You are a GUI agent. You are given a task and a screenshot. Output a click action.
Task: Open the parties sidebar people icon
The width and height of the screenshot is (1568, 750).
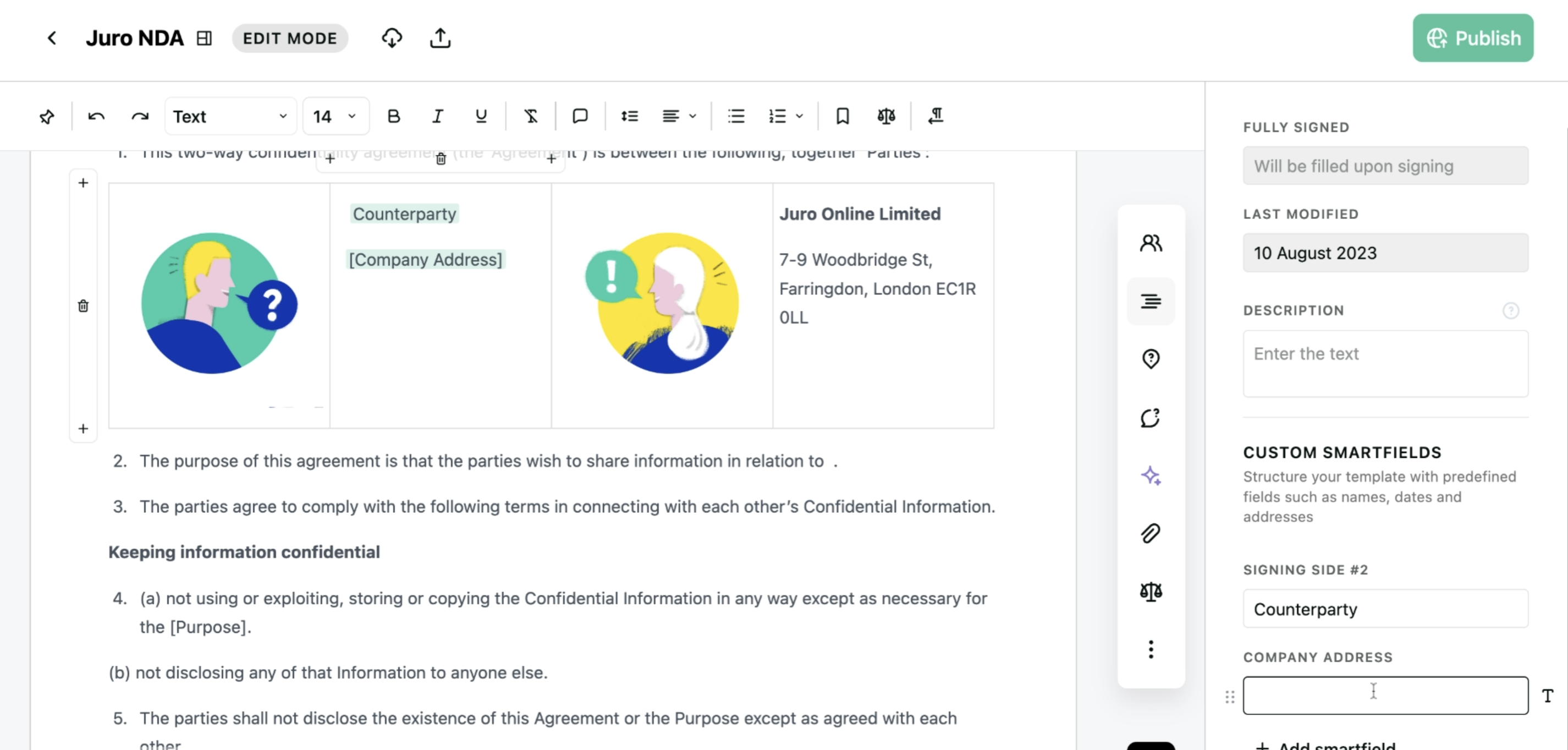1151,243
